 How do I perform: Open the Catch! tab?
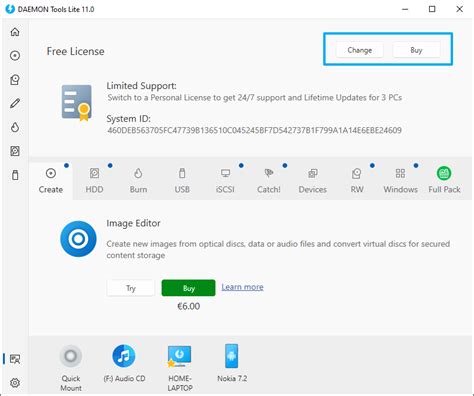coord(269,181)
